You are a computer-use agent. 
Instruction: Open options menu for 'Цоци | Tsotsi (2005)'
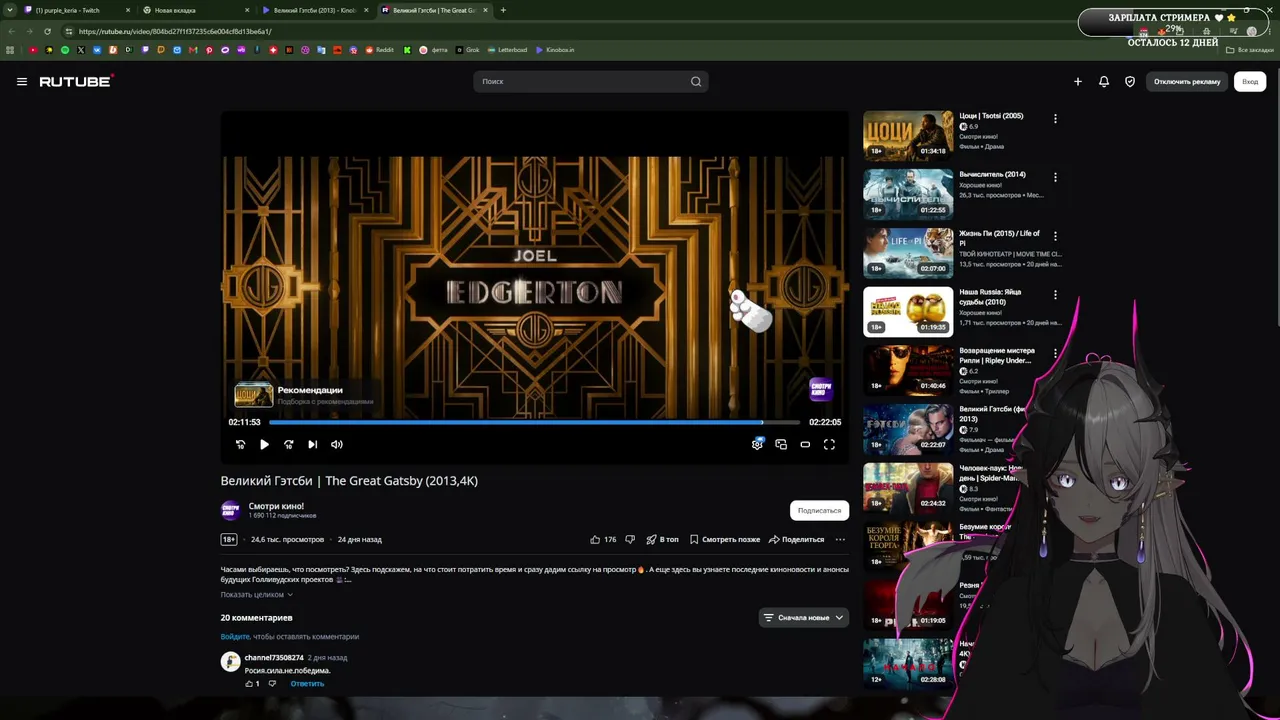click(1055, 119)
